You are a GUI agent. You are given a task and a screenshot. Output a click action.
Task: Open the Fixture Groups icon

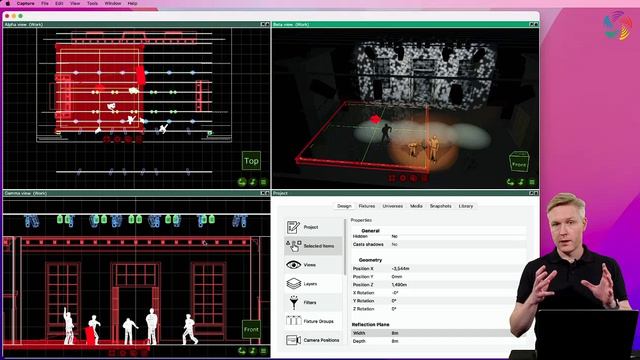click(293, 321)
